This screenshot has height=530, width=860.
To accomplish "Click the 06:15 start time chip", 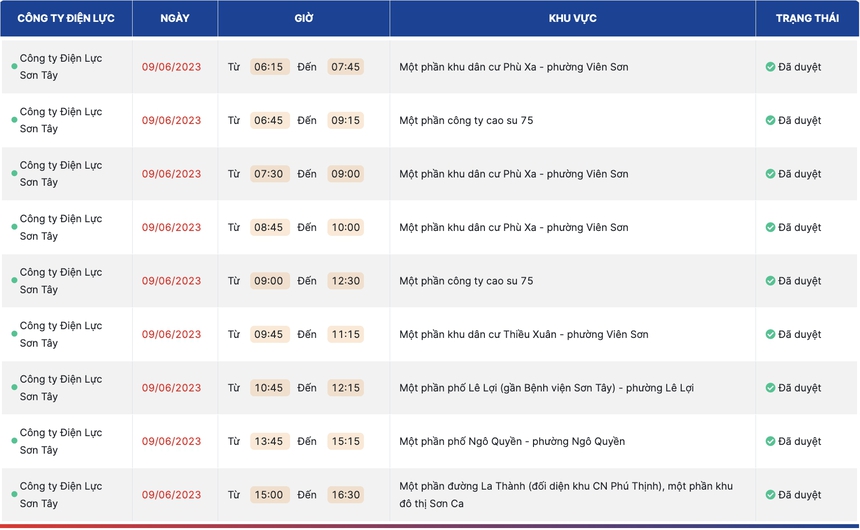I will pyautogui.click(x=269, y=67).
